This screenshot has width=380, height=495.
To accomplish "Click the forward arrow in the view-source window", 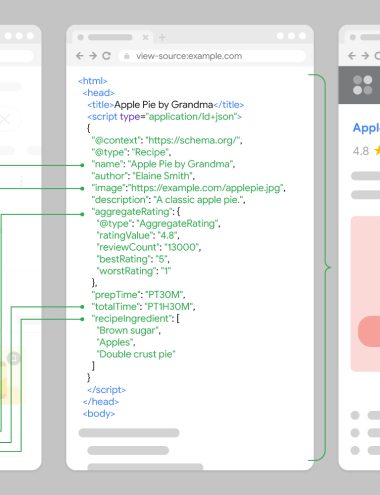I will [93, 56].
